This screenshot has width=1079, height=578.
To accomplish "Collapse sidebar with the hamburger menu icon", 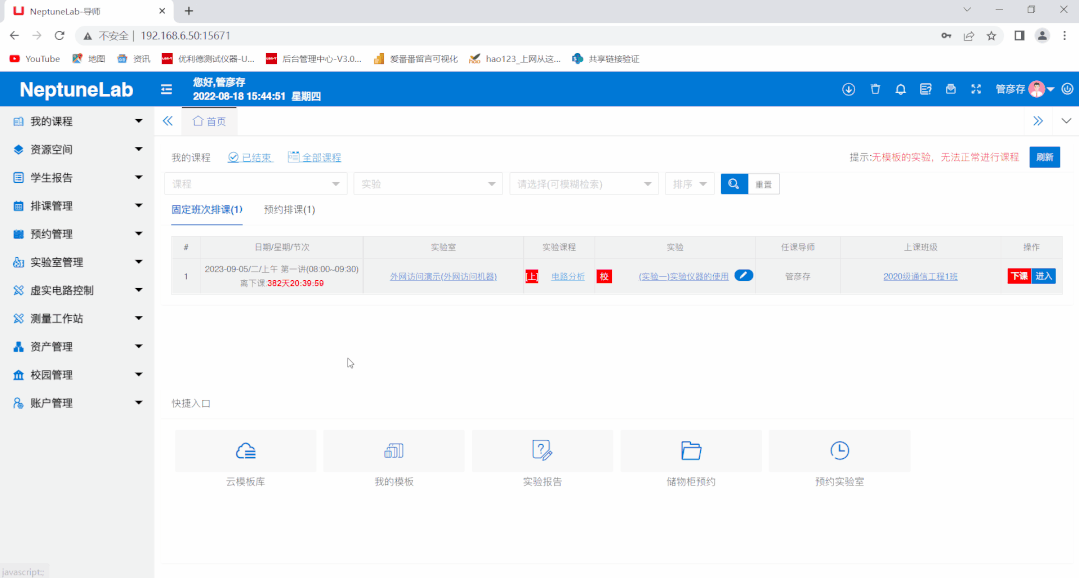I will [x=167, y=90].
